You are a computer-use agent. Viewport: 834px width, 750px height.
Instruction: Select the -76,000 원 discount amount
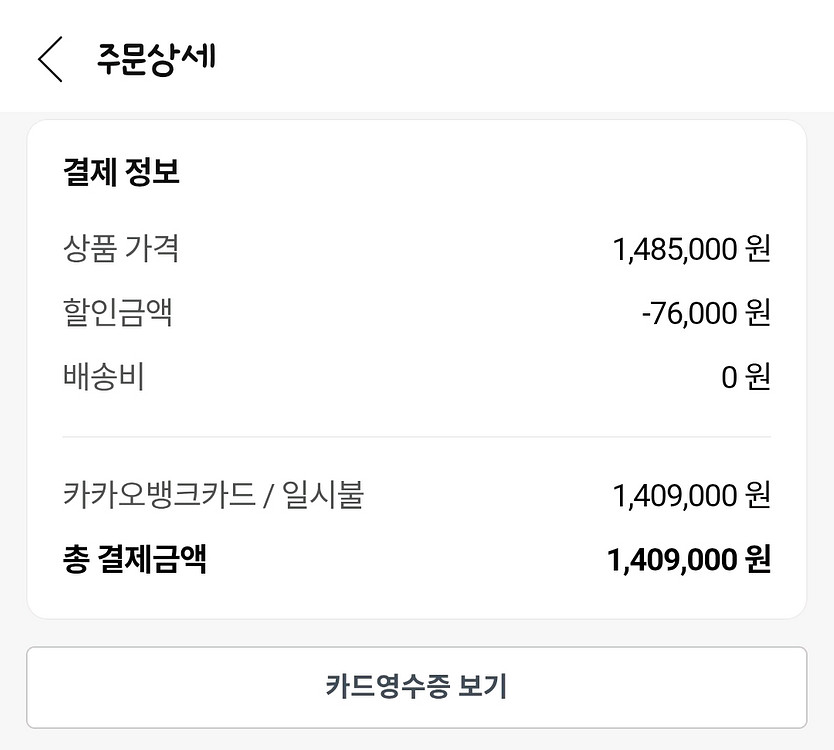pyautogui.click(x=705, y=314)
